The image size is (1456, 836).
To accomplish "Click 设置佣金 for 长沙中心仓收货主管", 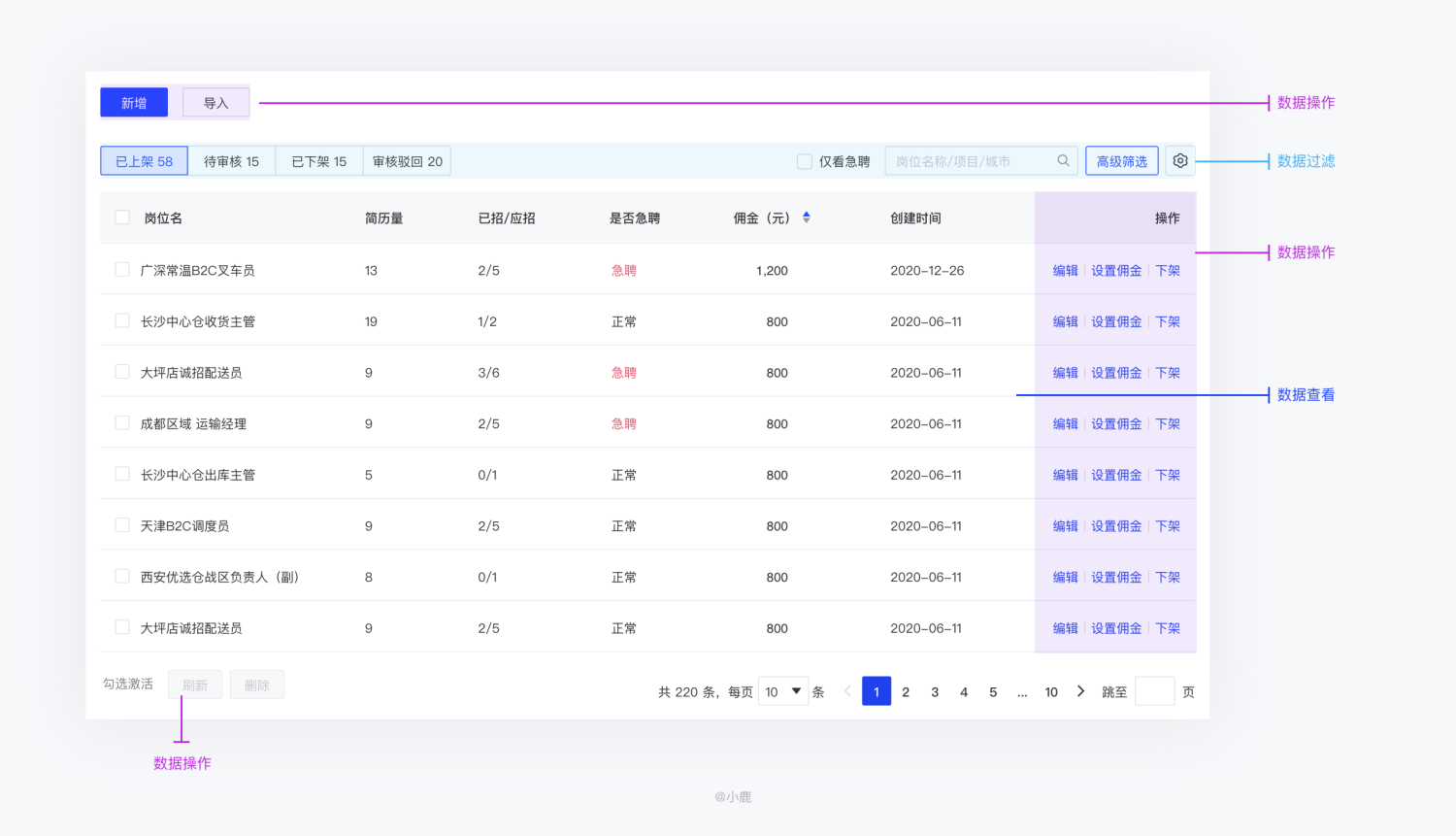I will tap(1116, 321).
